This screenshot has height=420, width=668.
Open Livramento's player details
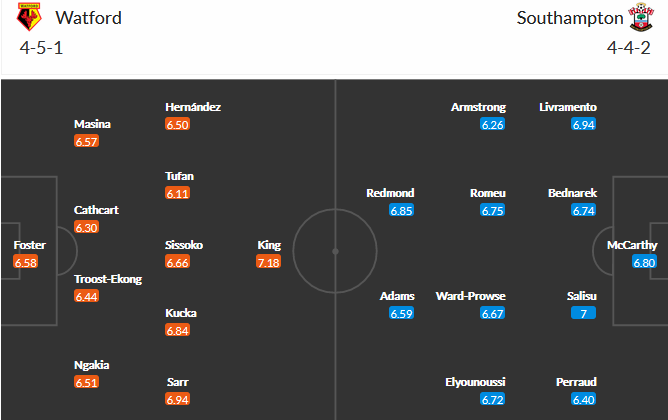click(567, 107)
